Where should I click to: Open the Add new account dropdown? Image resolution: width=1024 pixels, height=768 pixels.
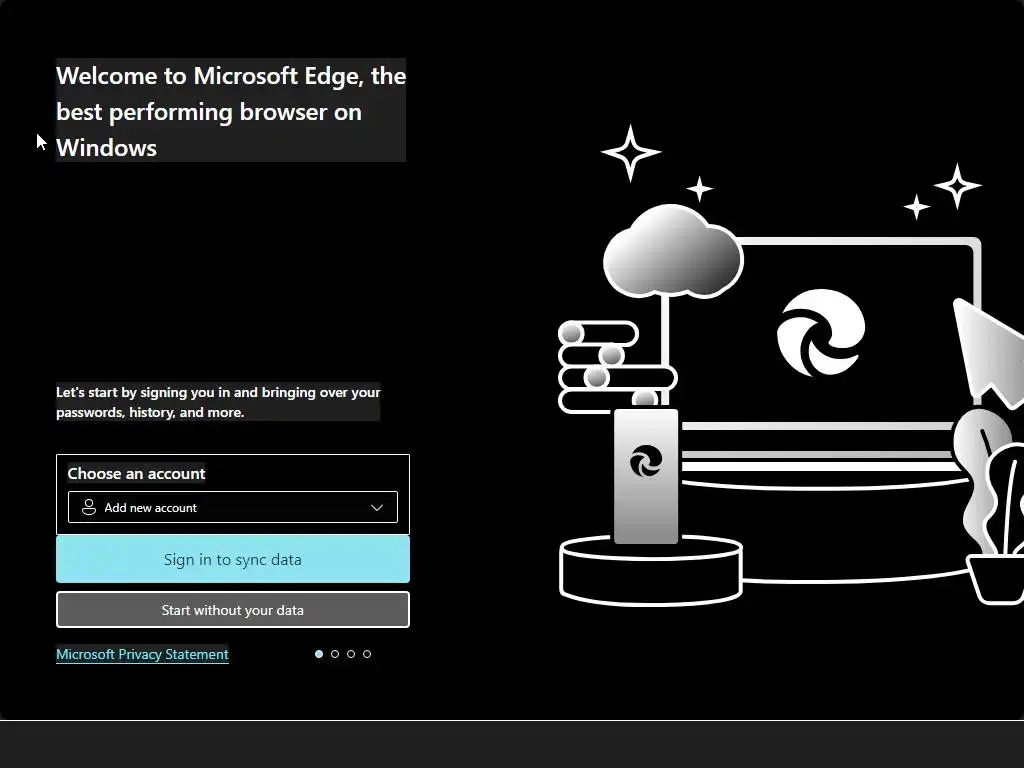232,507
